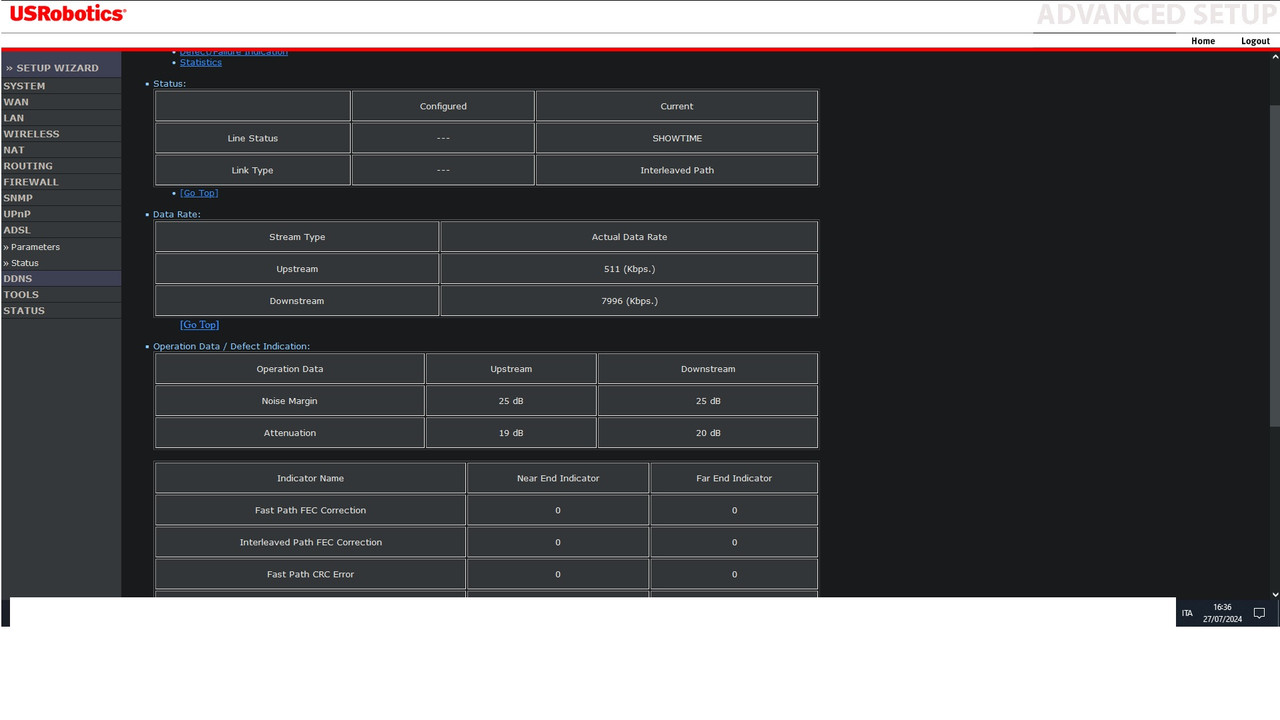This screenshot has width=1280, height=720.
Task: Open the WIRELESS settings section
Action: (31, 134)
